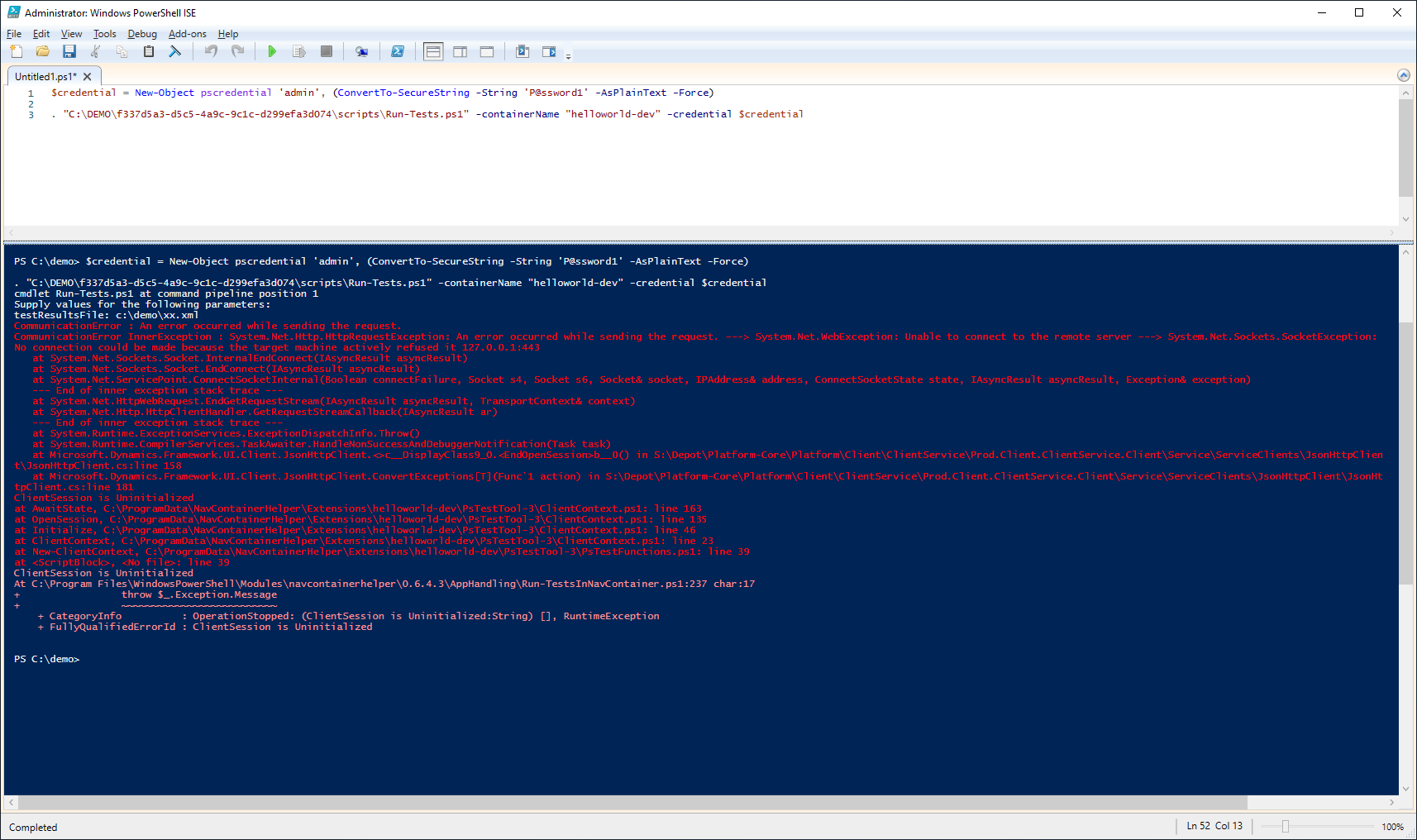Click console scroll right arrow
1417x840 pixels.
point(1392,803)
